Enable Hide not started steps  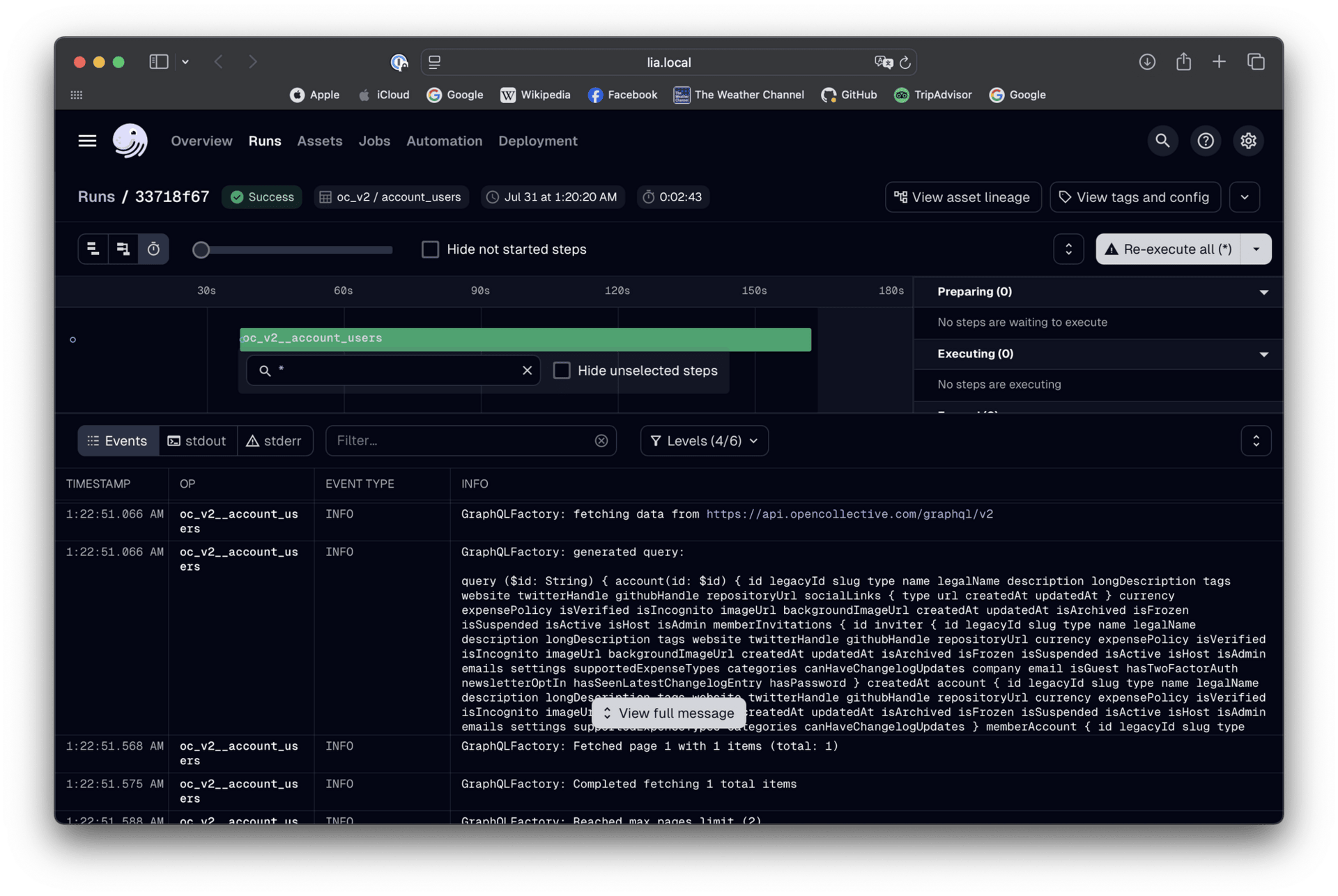tap(430, 249)
